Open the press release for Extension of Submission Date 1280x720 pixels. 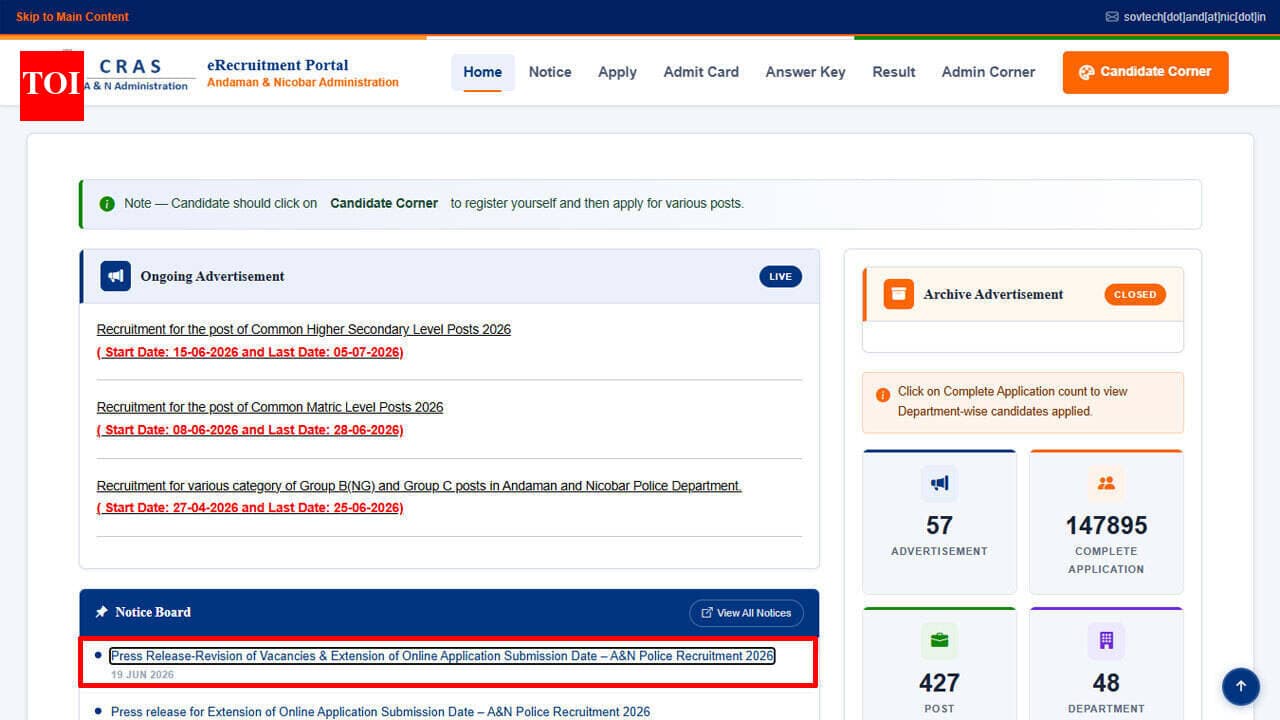click(x=380, y=712)
